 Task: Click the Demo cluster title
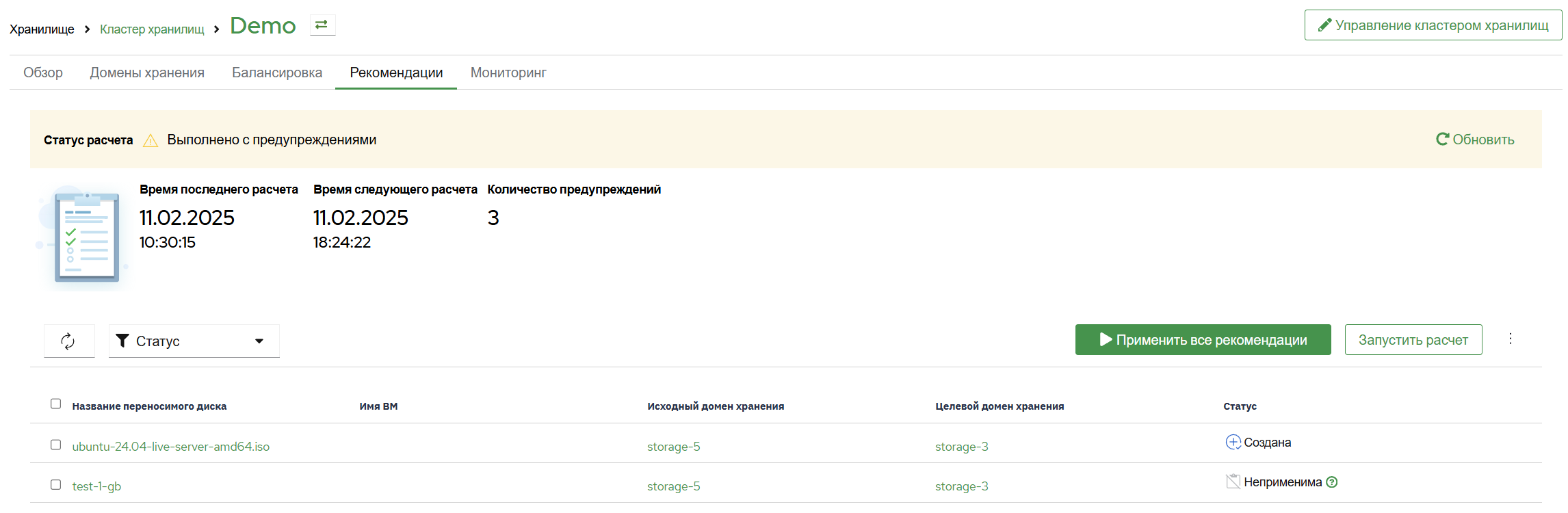263,26
